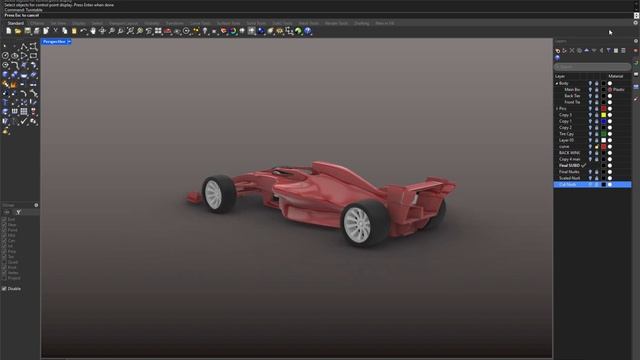Screen dimensions: 640x360
Task: Change the red color swatch of Pins layer
Action: (604, 109)
